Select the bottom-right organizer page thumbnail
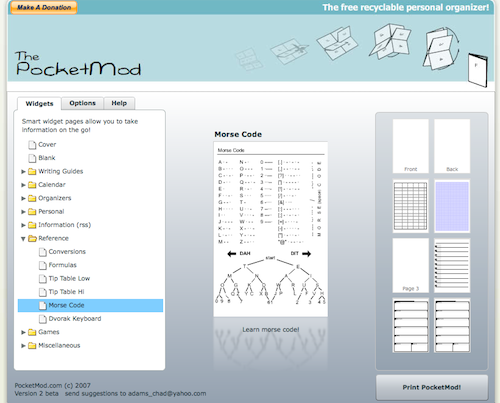Image resolution: width=500 pixels, height=403 pixels. (x=452, y=325)
